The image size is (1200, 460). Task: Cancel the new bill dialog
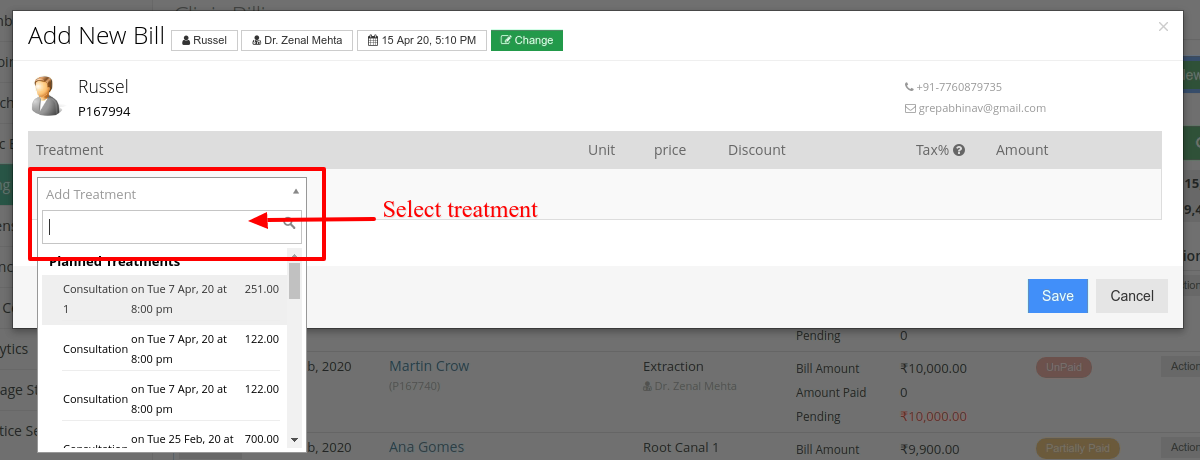[x=1132, y=296]
